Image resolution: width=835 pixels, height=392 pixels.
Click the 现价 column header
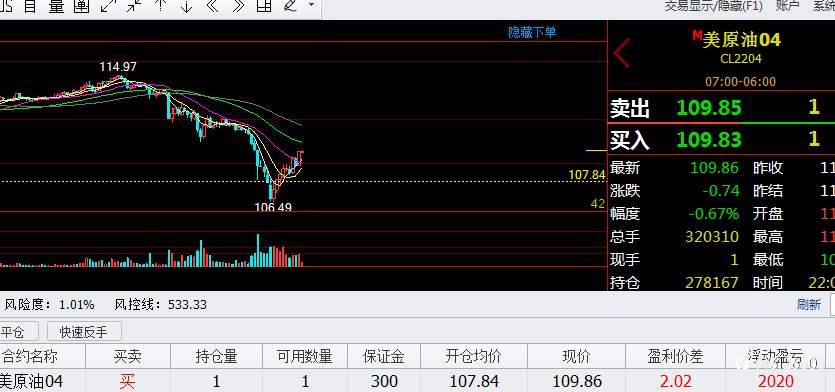pos(576,356)
